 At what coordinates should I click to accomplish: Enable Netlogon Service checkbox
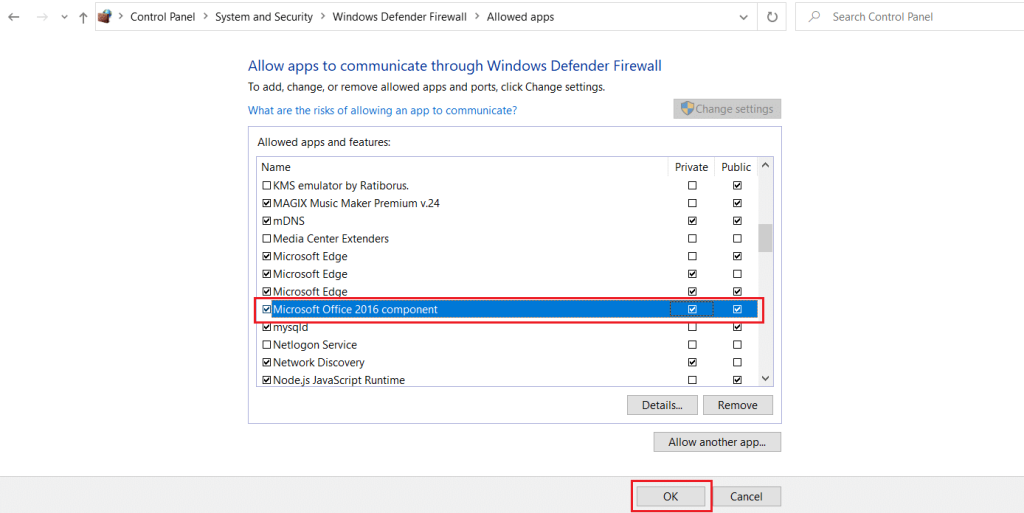pyautogui.click(x=266, y=345)
